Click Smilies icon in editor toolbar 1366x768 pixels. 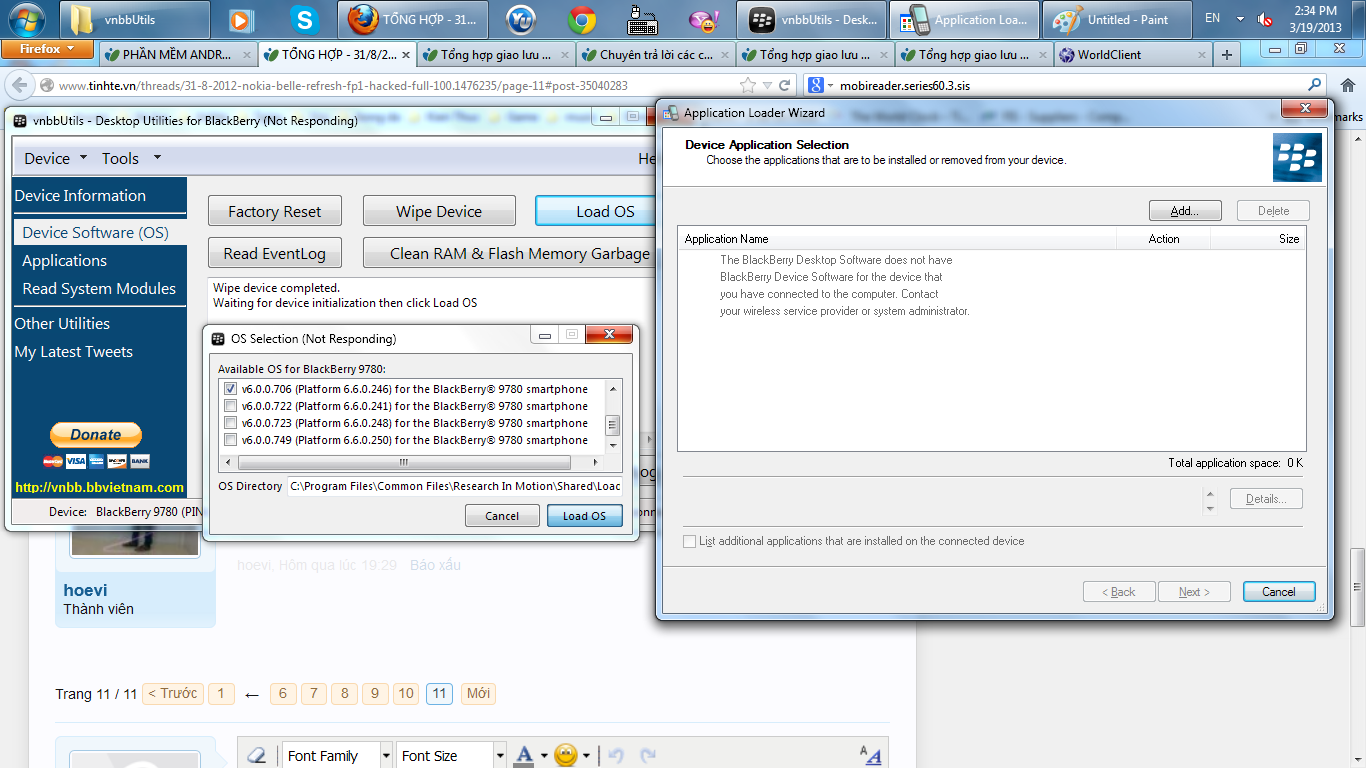pos(566,756)
